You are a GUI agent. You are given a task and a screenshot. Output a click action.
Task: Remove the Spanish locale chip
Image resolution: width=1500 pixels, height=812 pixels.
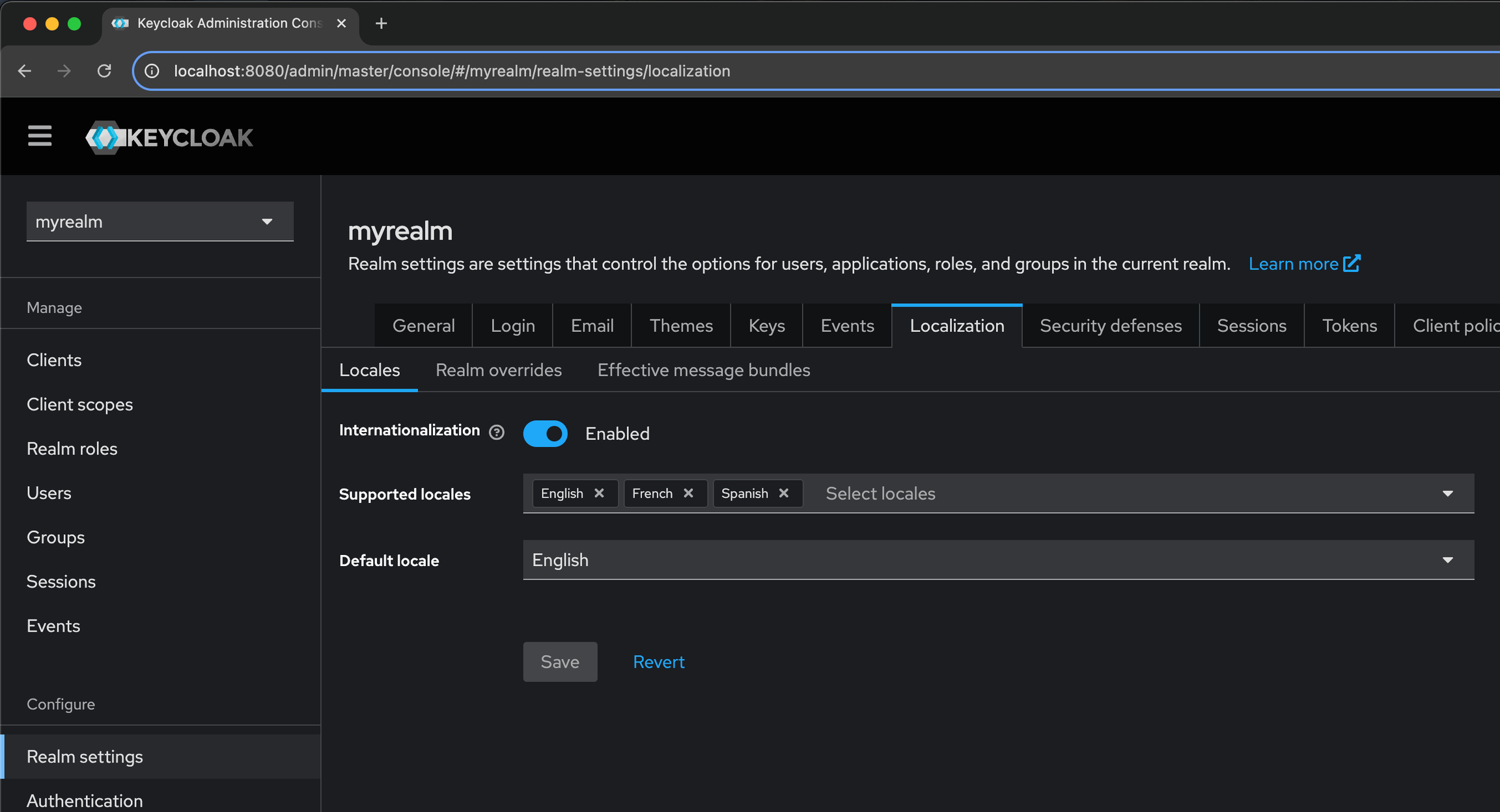pyautogui.click(x=784, y=493)
